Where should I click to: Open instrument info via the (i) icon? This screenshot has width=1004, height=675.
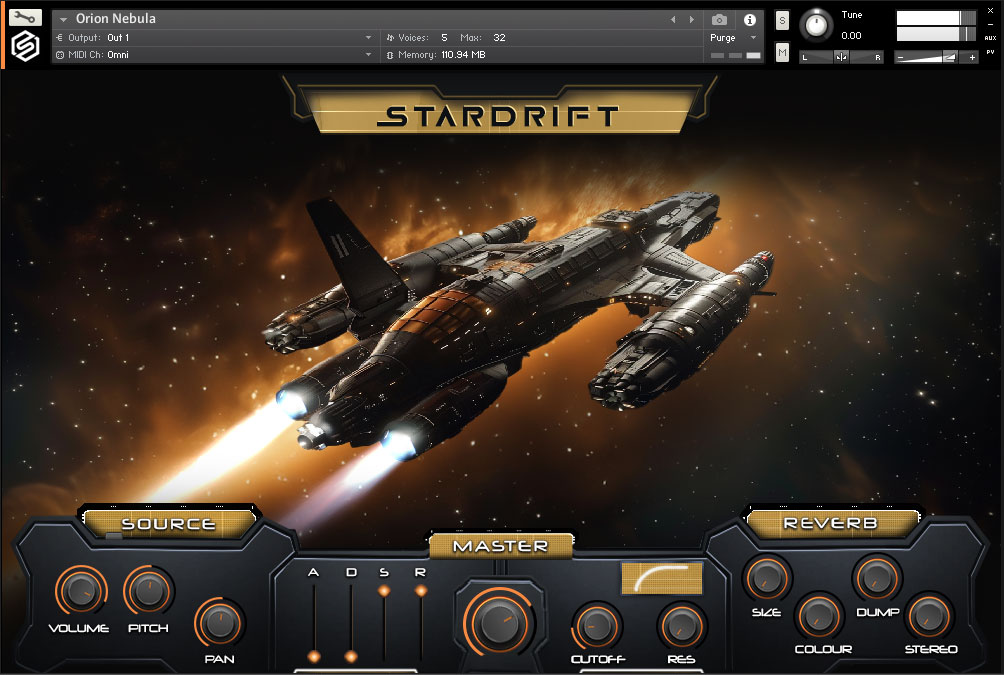tap(748, 18)
